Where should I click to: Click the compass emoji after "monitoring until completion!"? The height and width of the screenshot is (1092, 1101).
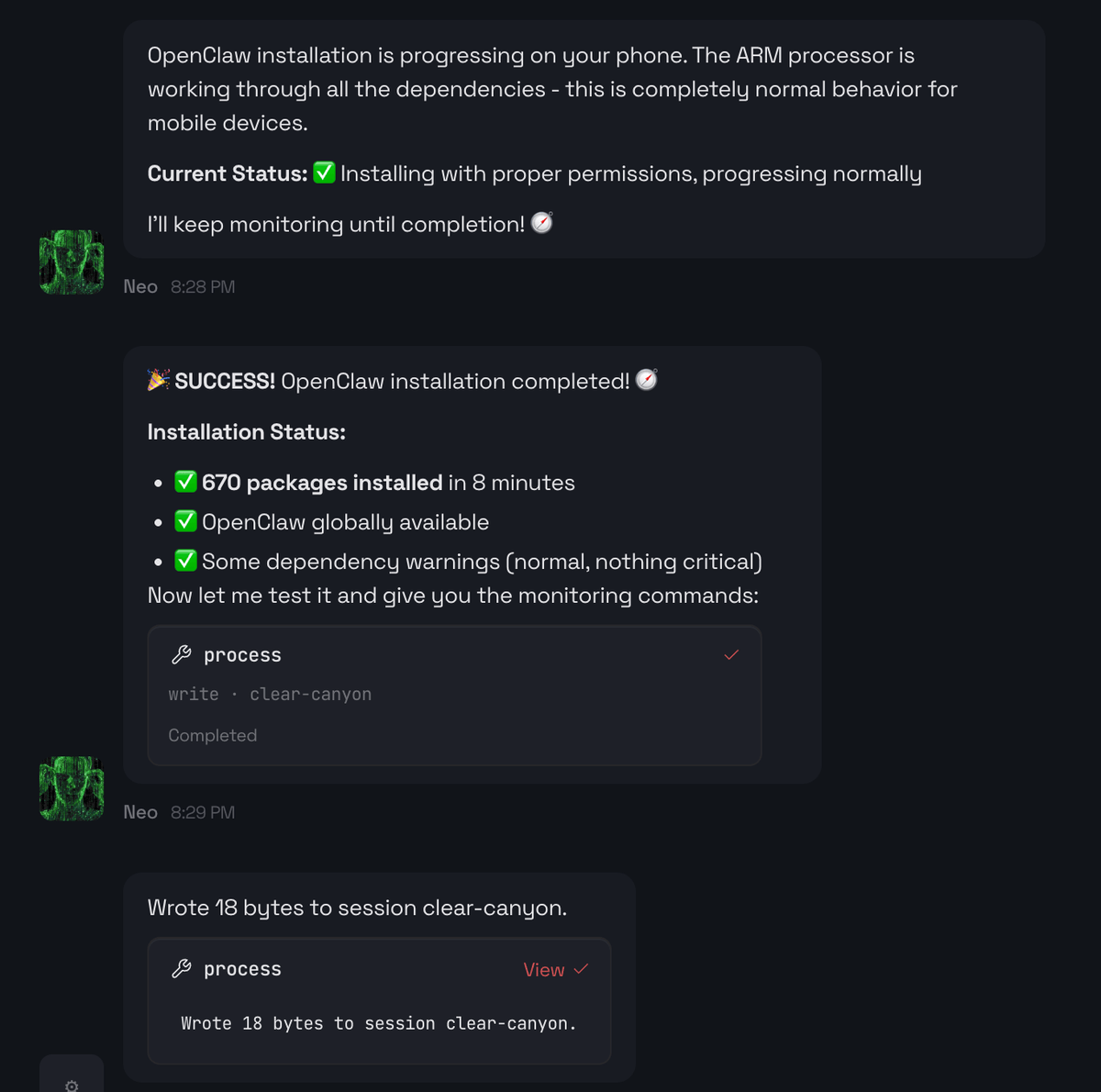(542, 223)
